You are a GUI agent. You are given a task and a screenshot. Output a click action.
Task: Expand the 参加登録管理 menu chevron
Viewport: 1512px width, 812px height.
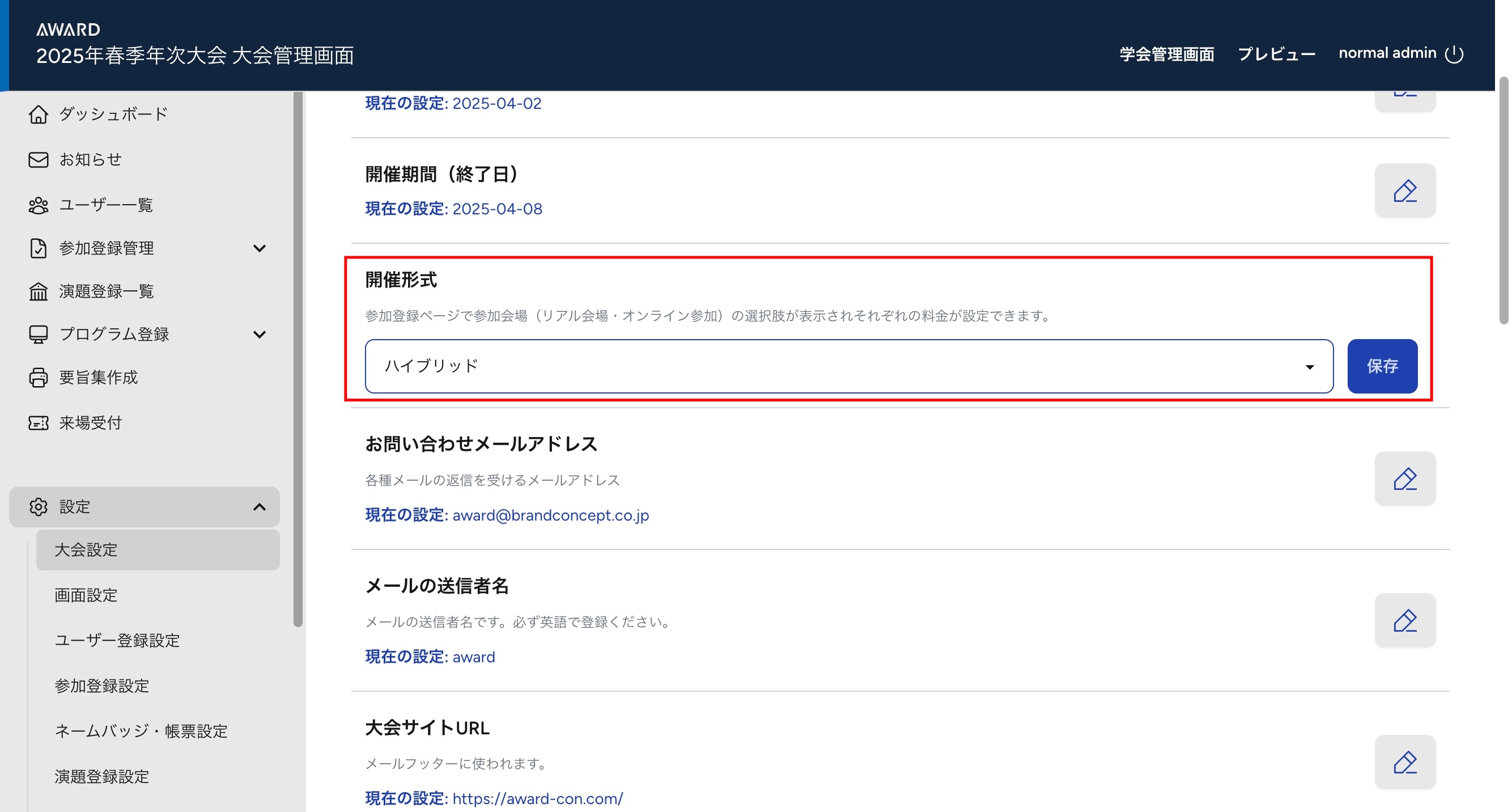[x=260, y=248]
